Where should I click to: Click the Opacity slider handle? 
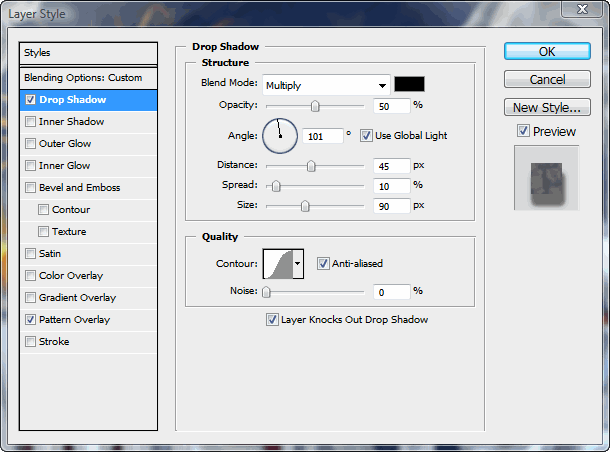click(x=315, y=106)
